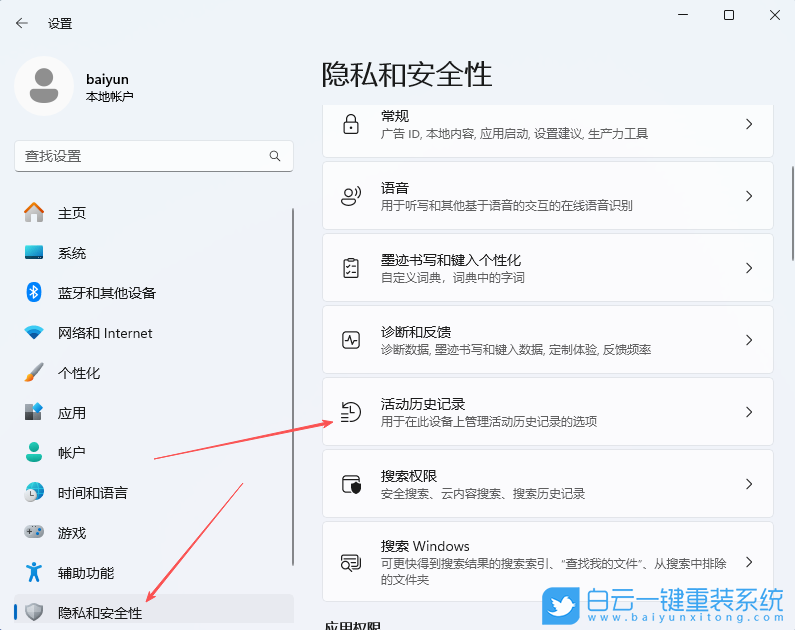
Task: Open 帐户 settings category
Action: pos(154,453)
